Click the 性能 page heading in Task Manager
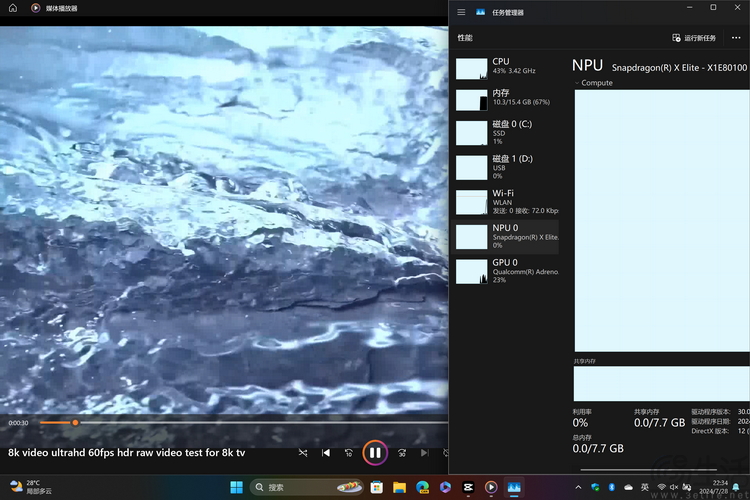Screen dimensions: 750x500 coord(465,38)
